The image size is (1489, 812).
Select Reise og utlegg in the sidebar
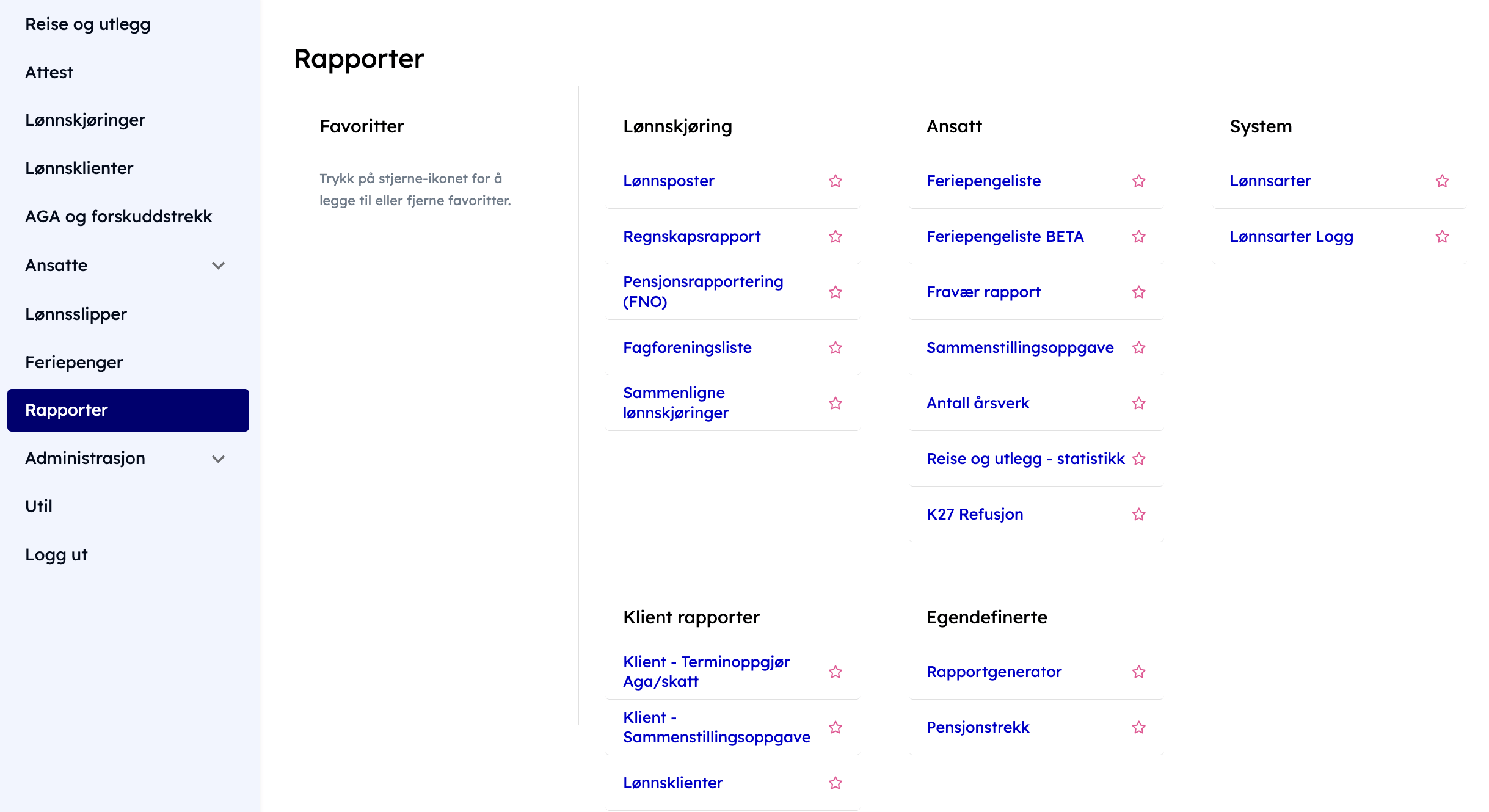point(87,24)
